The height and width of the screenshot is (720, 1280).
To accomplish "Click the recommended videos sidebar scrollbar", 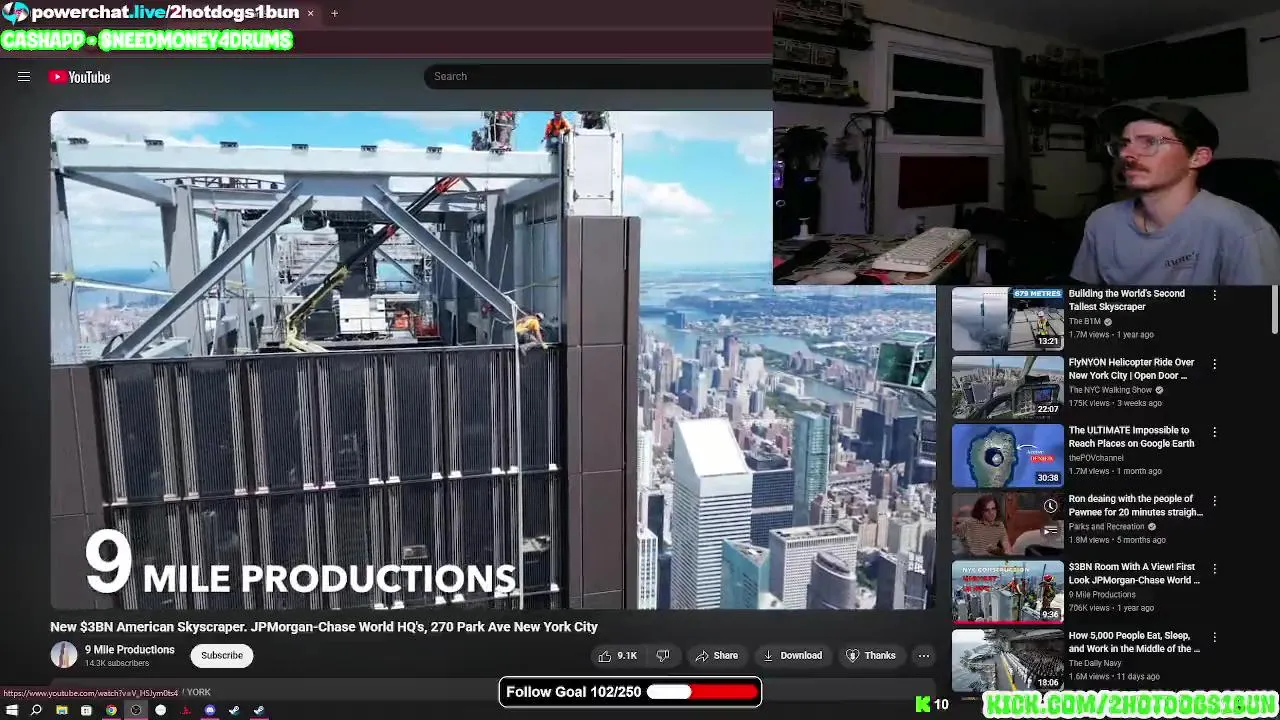I will 1274,310.
